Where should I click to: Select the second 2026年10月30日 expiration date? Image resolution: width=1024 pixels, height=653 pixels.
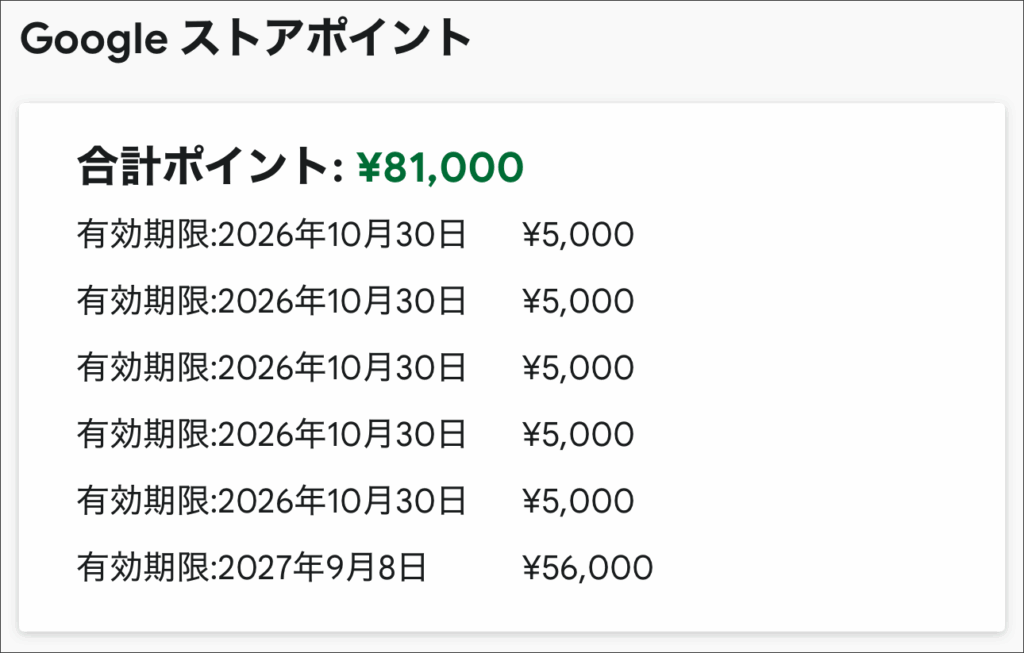[342, 301]
